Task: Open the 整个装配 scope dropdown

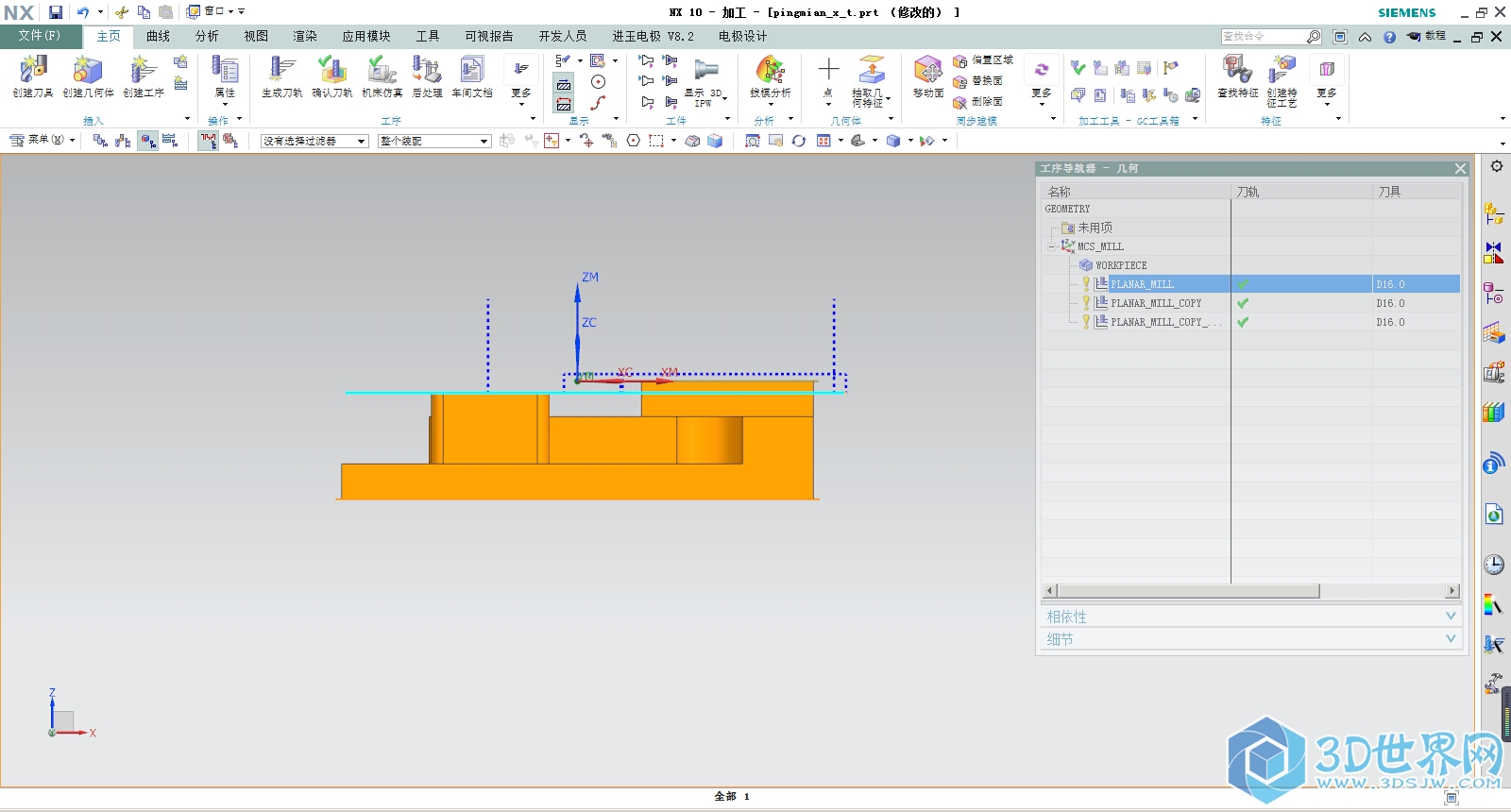Action: 434,141
